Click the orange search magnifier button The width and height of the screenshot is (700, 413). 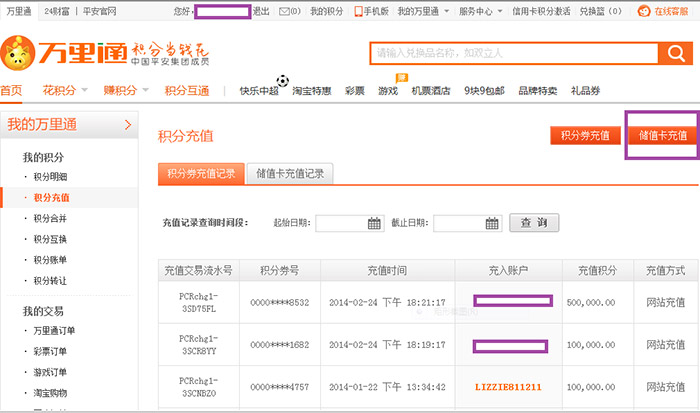(675, 53)
